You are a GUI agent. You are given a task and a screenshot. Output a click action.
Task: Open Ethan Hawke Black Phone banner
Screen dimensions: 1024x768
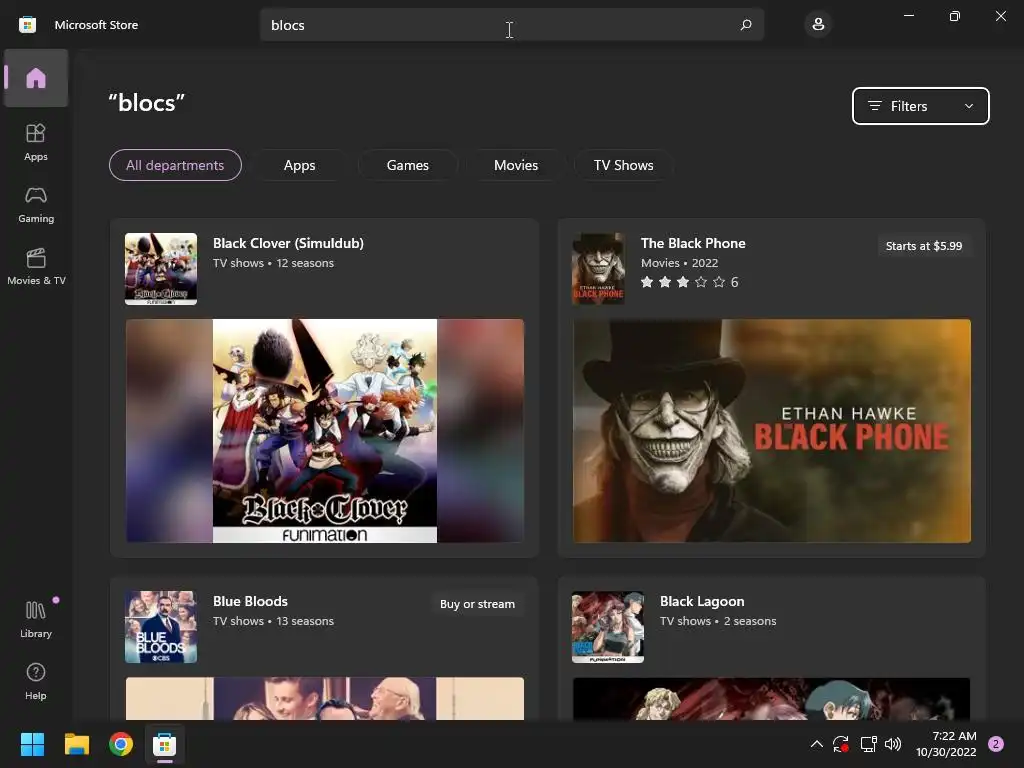tap(772, 431)
